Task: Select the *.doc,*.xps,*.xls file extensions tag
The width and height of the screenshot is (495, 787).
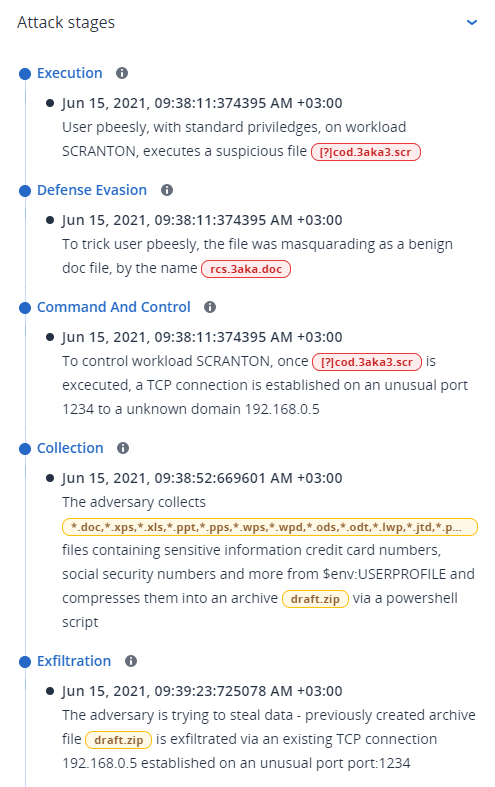Action: 270,527
